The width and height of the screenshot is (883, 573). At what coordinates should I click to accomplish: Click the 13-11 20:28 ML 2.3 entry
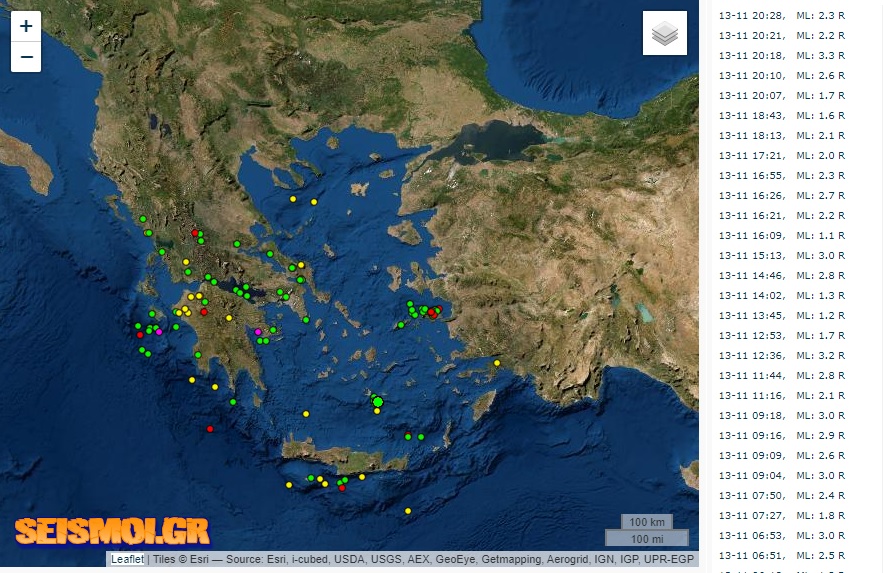click(781, 15)
